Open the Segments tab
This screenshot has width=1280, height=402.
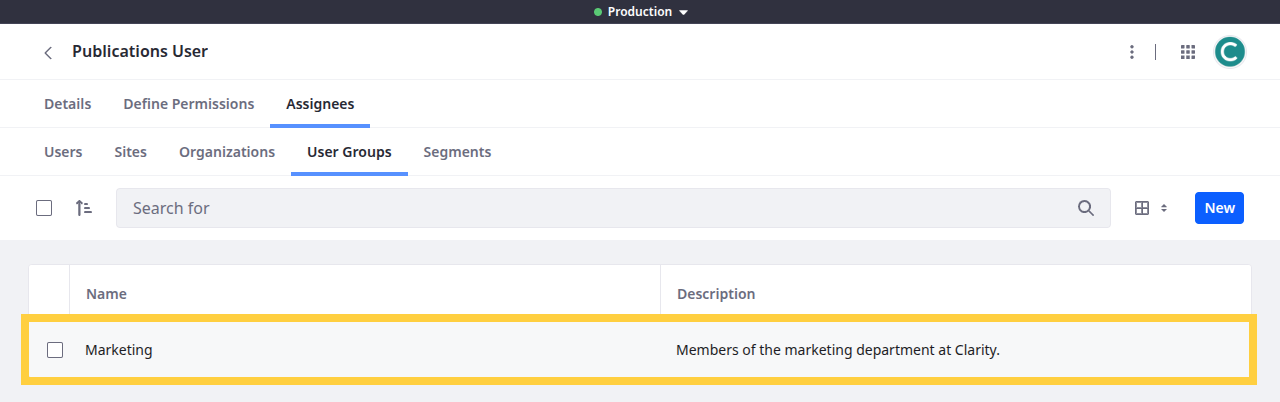[x=456, y=152]
